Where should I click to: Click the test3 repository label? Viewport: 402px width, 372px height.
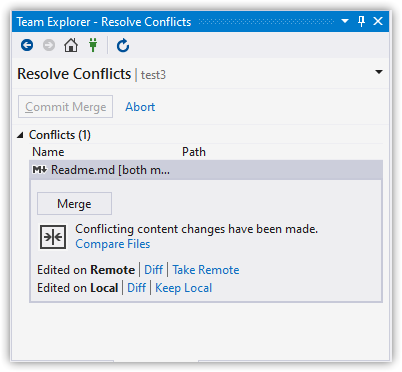pos(153,75)
